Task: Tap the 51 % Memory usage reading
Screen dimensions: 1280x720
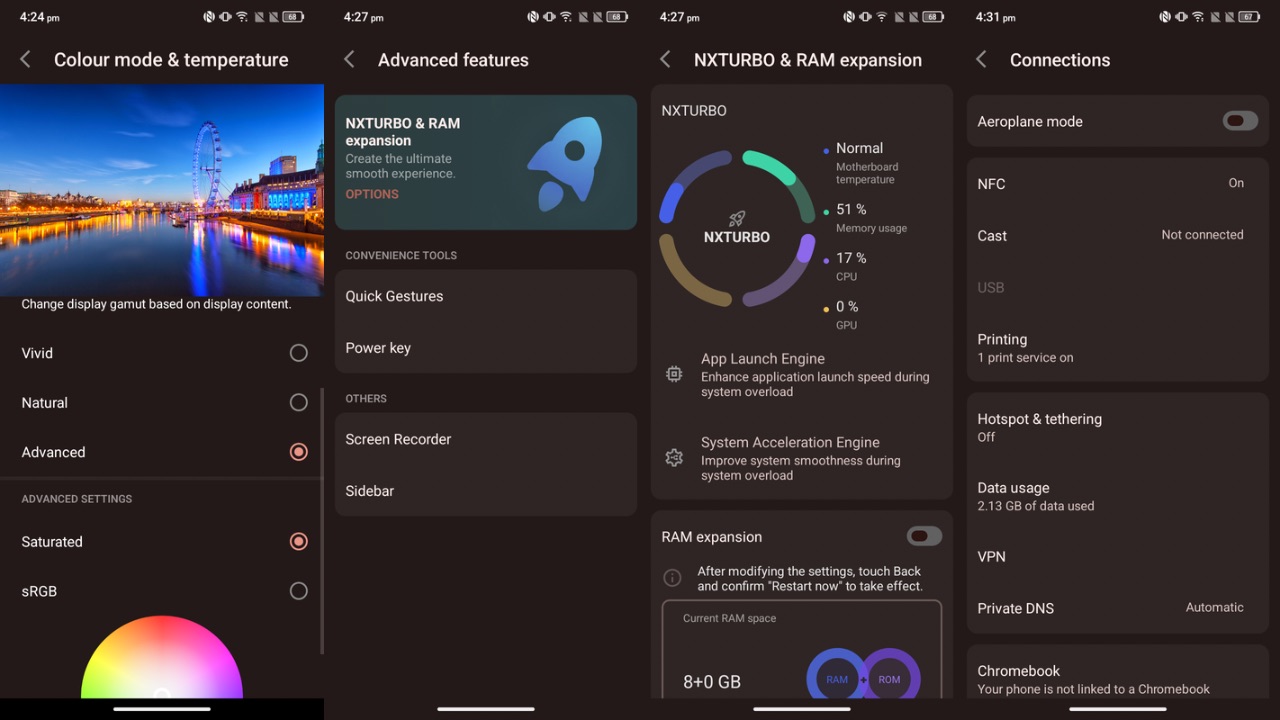Action: 872,218
